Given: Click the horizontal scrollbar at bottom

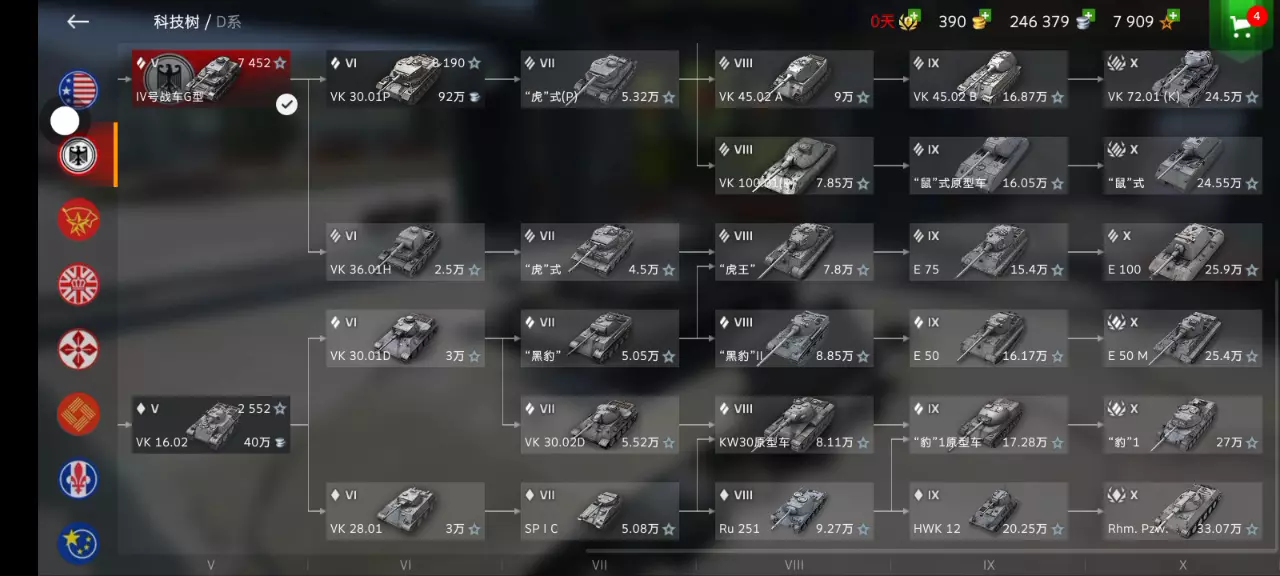Looking at the screenshot, I should pos(931,550).
